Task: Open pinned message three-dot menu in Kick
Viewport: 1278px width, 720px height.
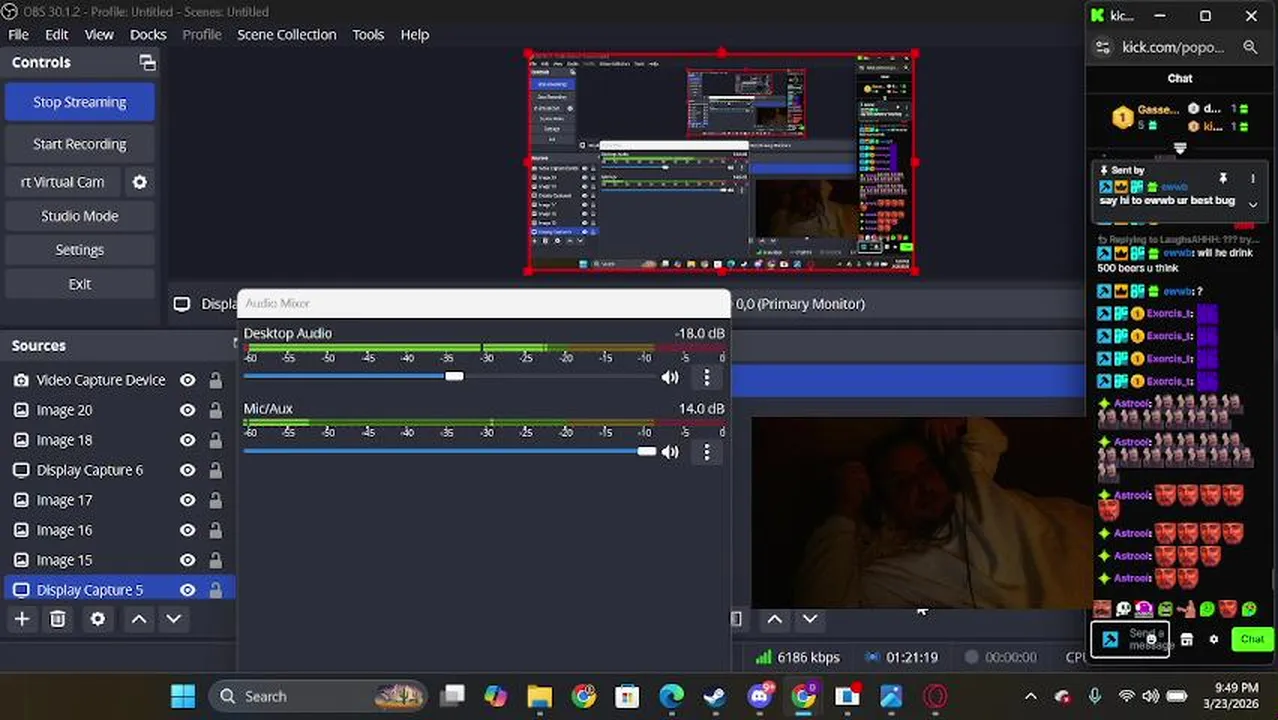Action: click(x=1252, y=178)
